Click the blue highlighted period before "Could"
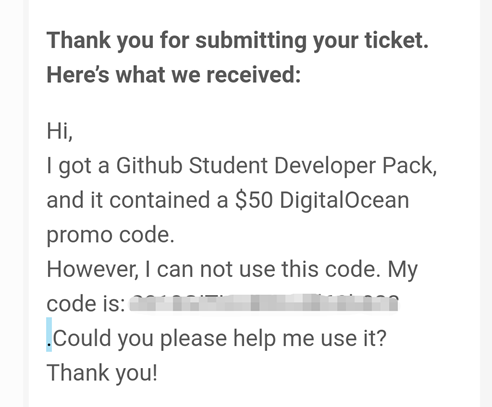The height and width of the screenshot is (407, 492). point(49,335)
